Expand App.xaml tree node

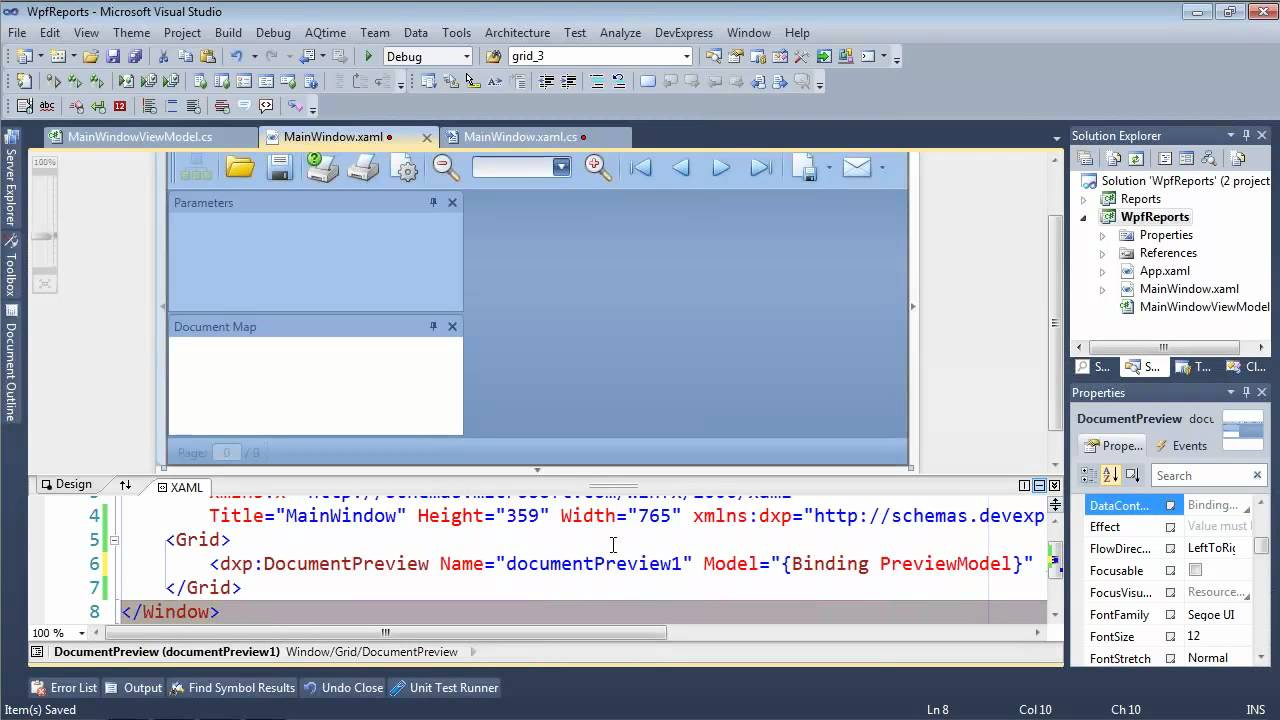1103,271
